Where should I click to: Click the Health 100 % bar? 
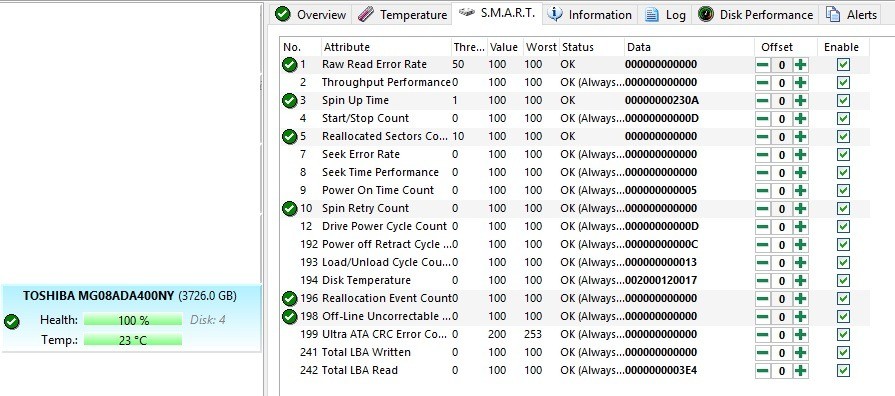133,320
